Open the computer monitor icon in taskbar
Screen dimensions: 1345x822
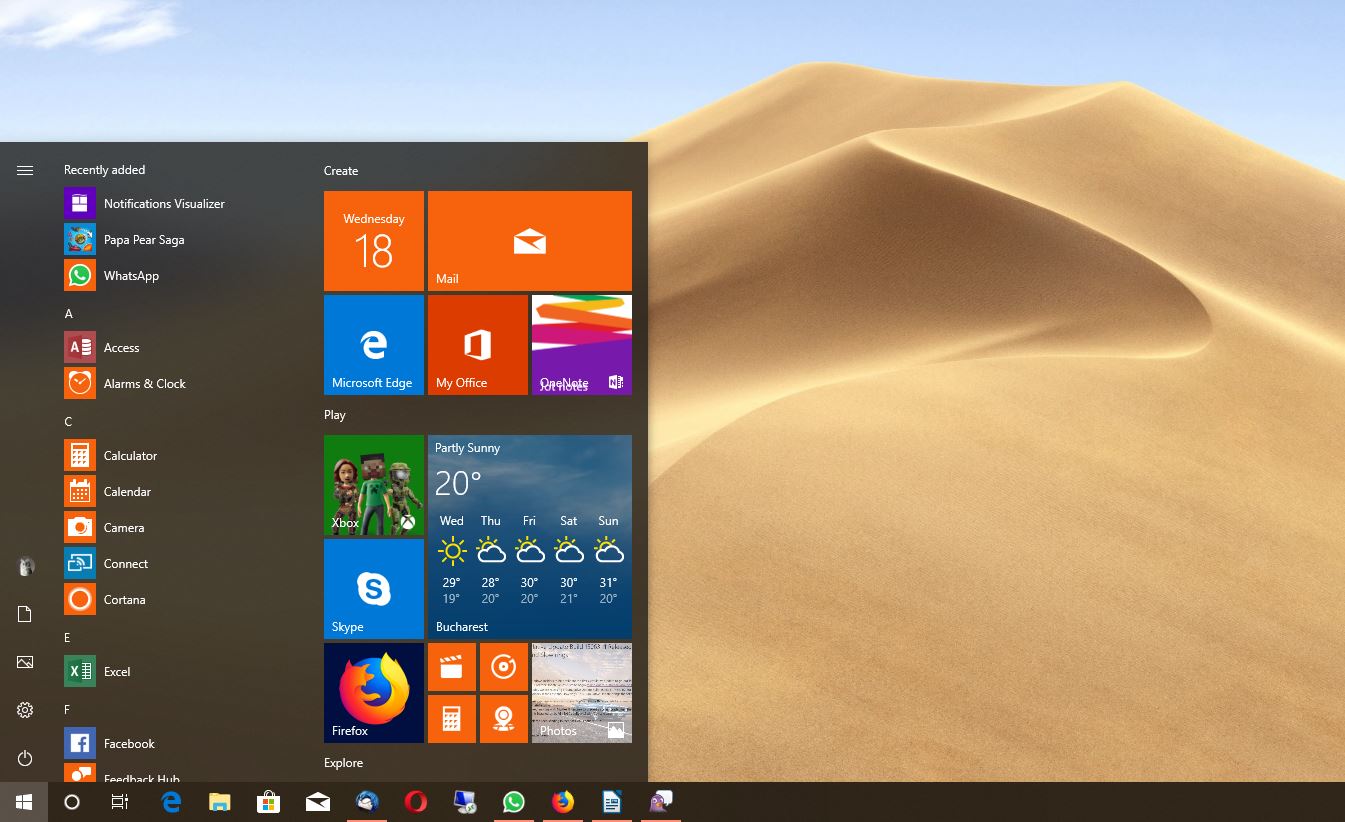click(465, 802)
